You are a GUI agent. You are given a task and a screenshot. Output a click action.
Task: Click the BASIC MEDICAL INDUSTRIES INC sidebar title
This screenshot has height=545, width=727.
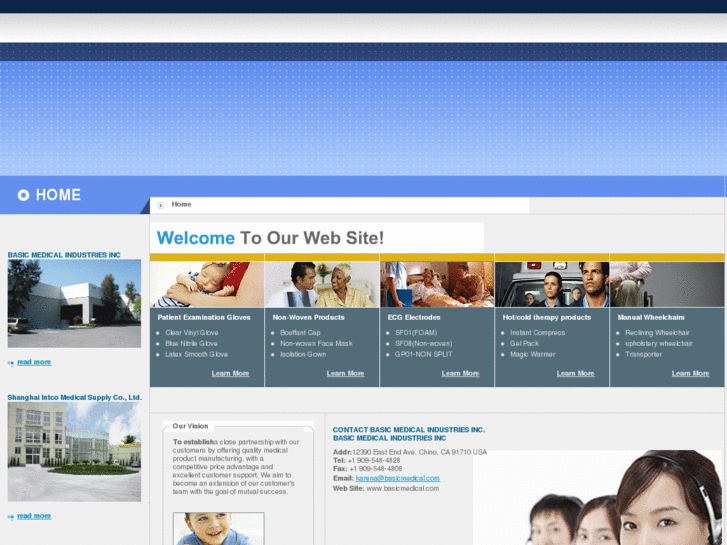(x=64, y=255)
